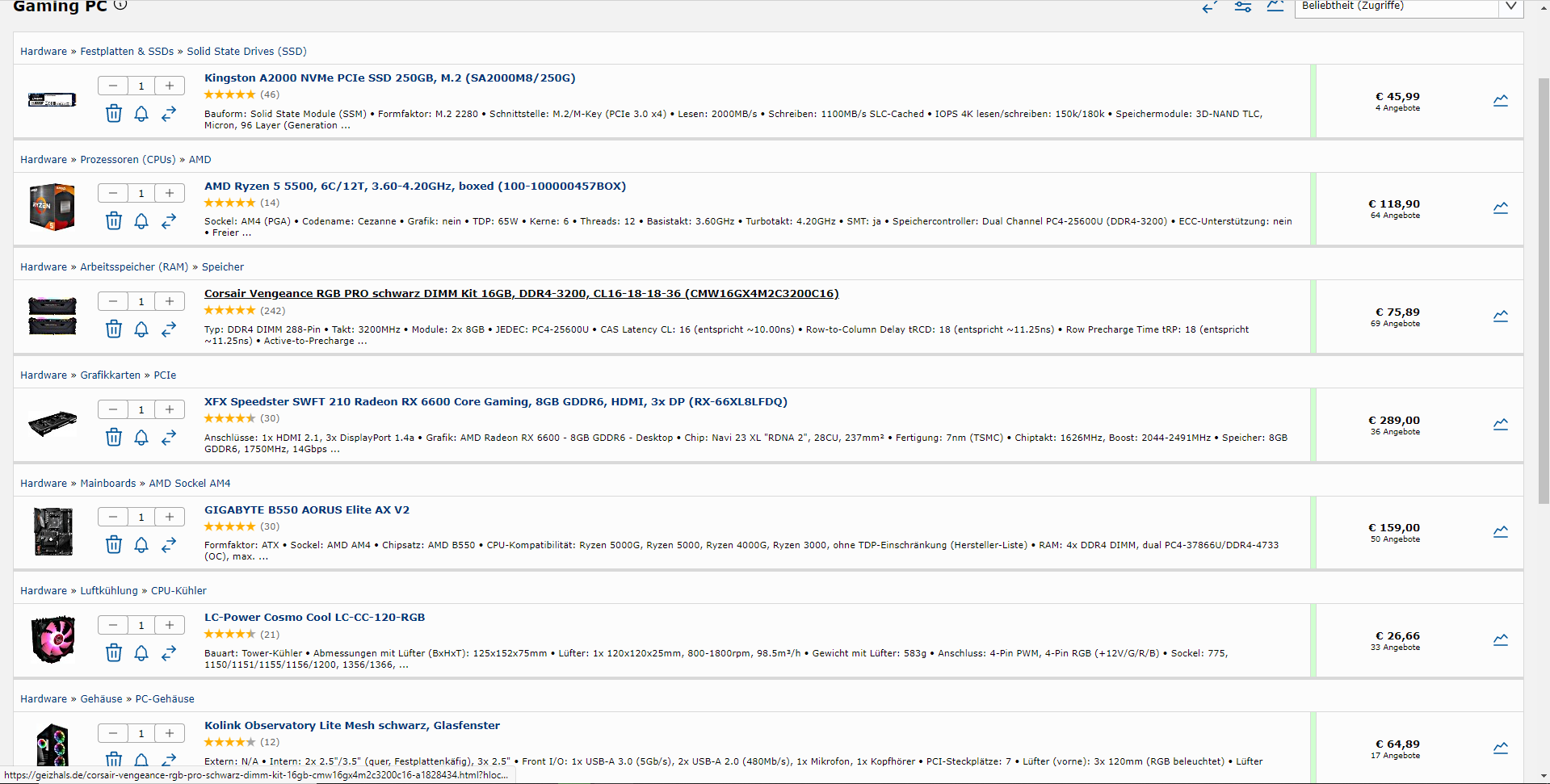The height and width of the screenshot is (784, 1550).
Task: Open XFX Speedster SWFT 210 product link
Action: pos(496,401)
